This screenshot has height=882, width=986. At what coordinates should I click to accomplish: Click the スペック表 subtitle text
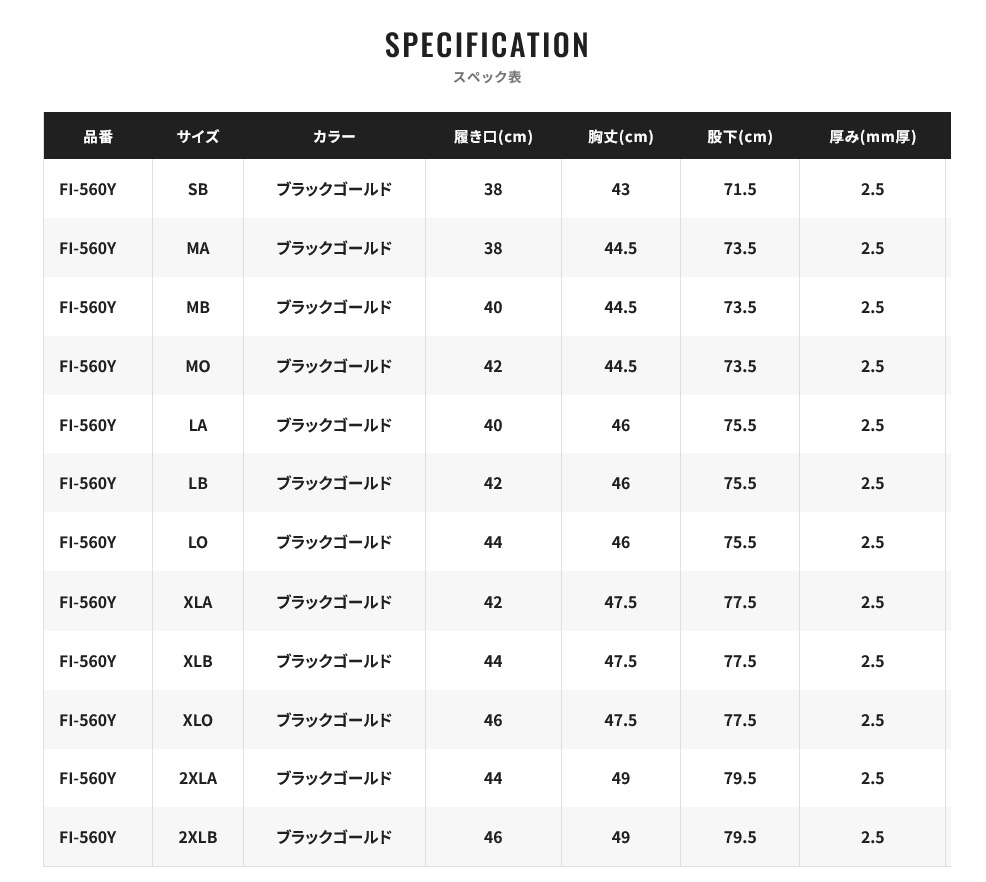coord(487,77)
